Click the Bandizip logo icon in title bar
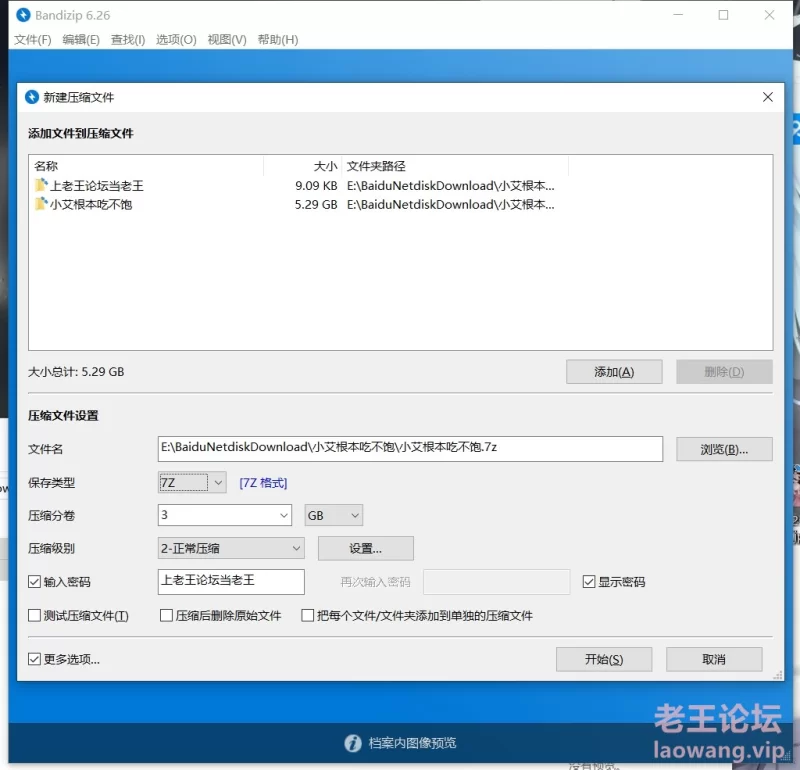 click(23, 15)
